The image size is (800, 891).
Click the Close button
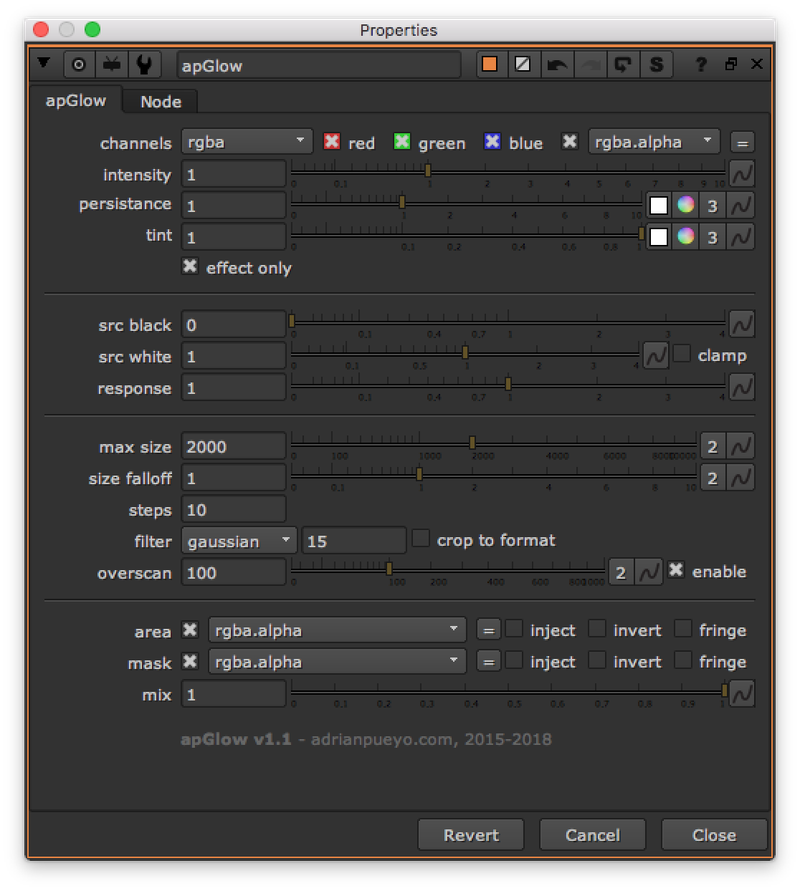click(714, 834)
